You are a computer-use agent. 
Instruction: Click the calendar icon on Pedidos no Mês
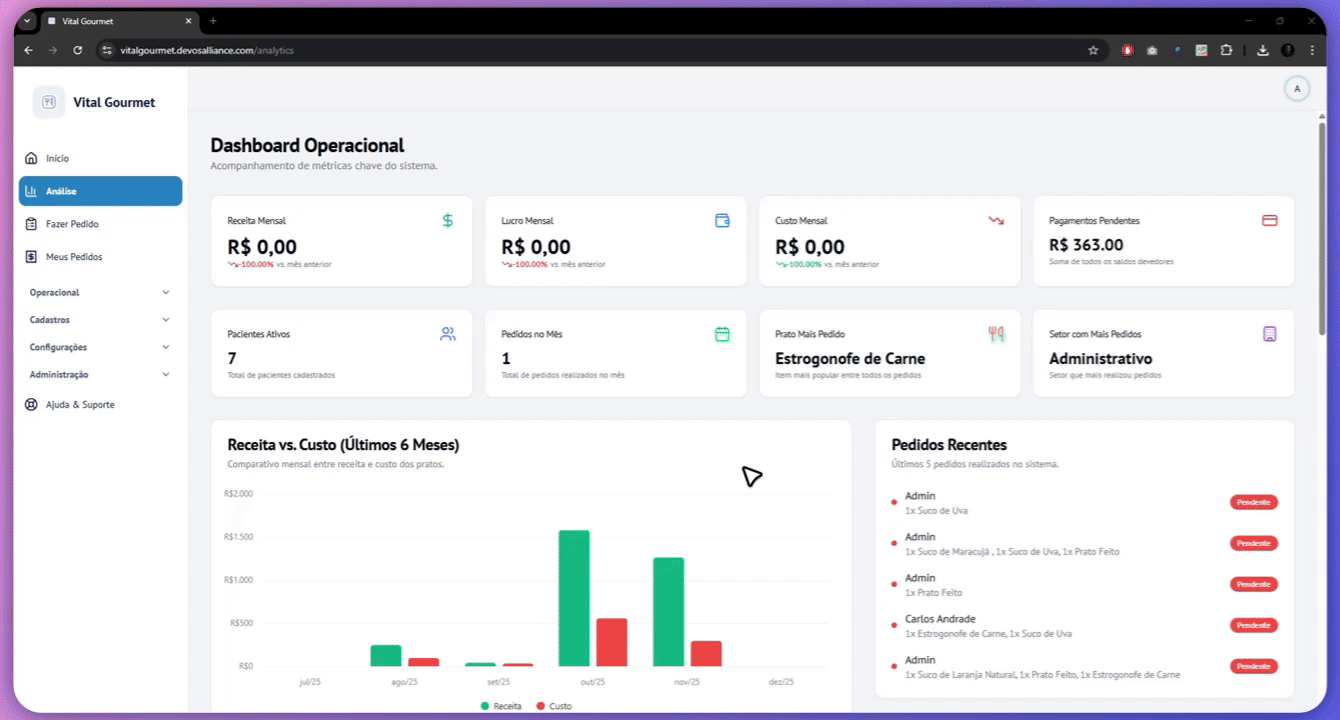tap(722, 334)
